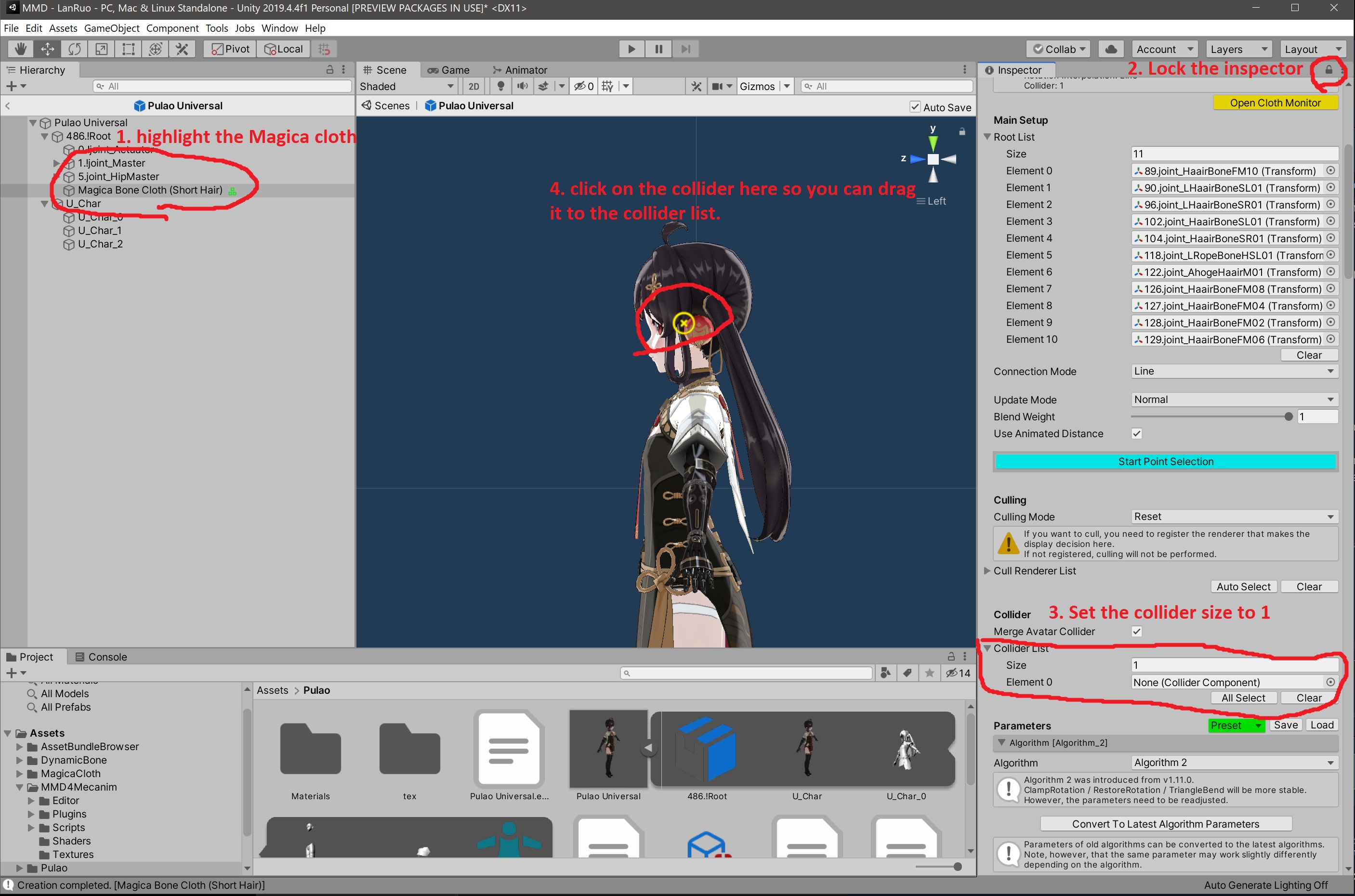Open the Shaded draw mode dropdown

[x=407, y=86]
